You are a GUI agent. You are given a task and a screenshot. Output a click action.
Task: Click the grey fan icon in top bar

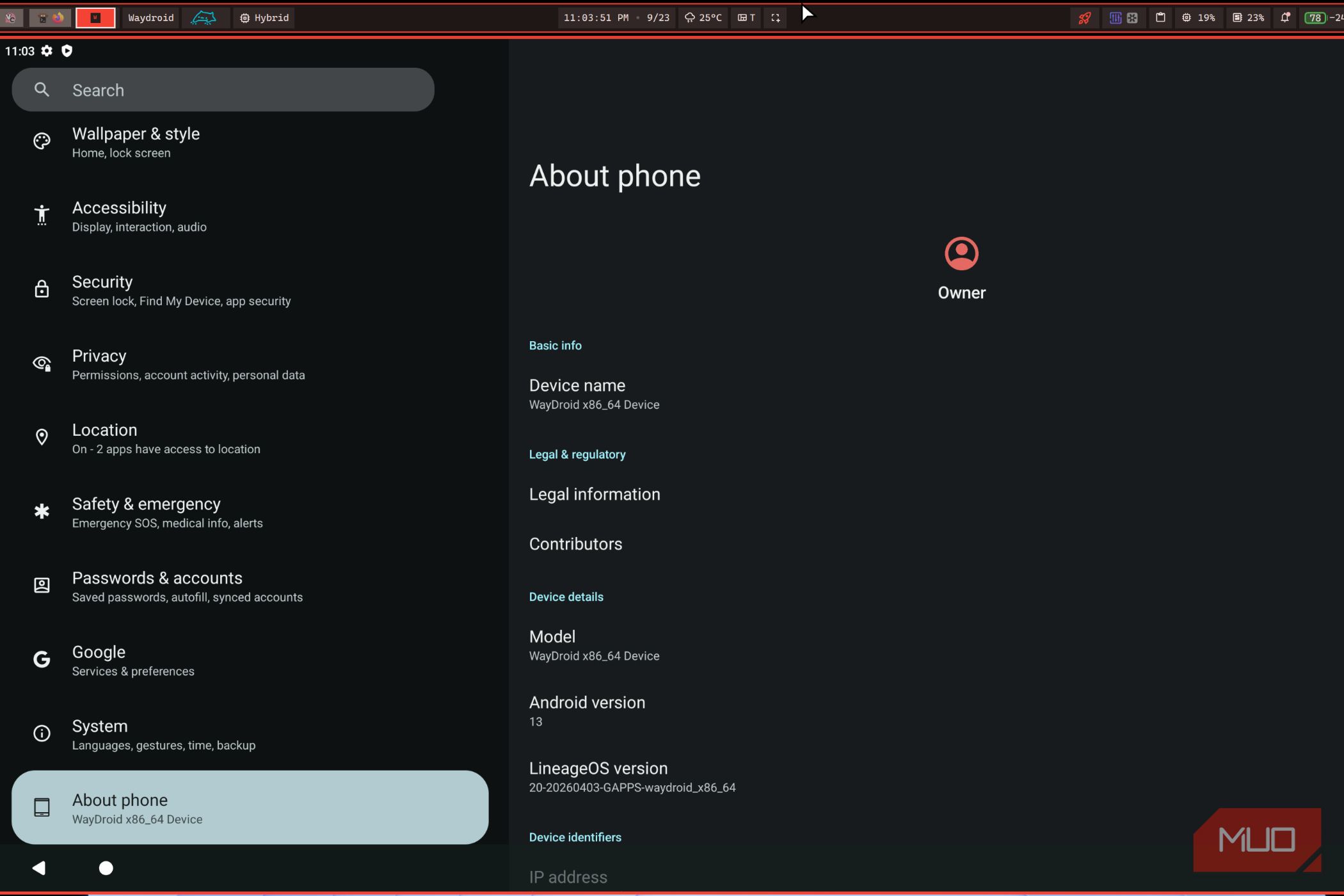tap(1132, 18)
